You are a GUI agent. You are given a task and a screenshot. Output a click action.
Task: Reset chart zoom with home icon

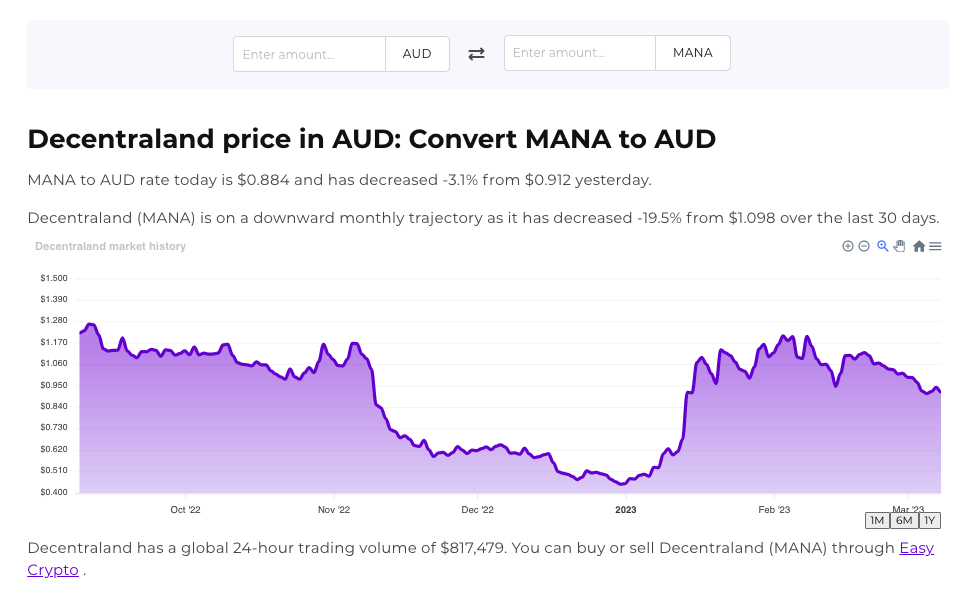click(x=919, y=246)
